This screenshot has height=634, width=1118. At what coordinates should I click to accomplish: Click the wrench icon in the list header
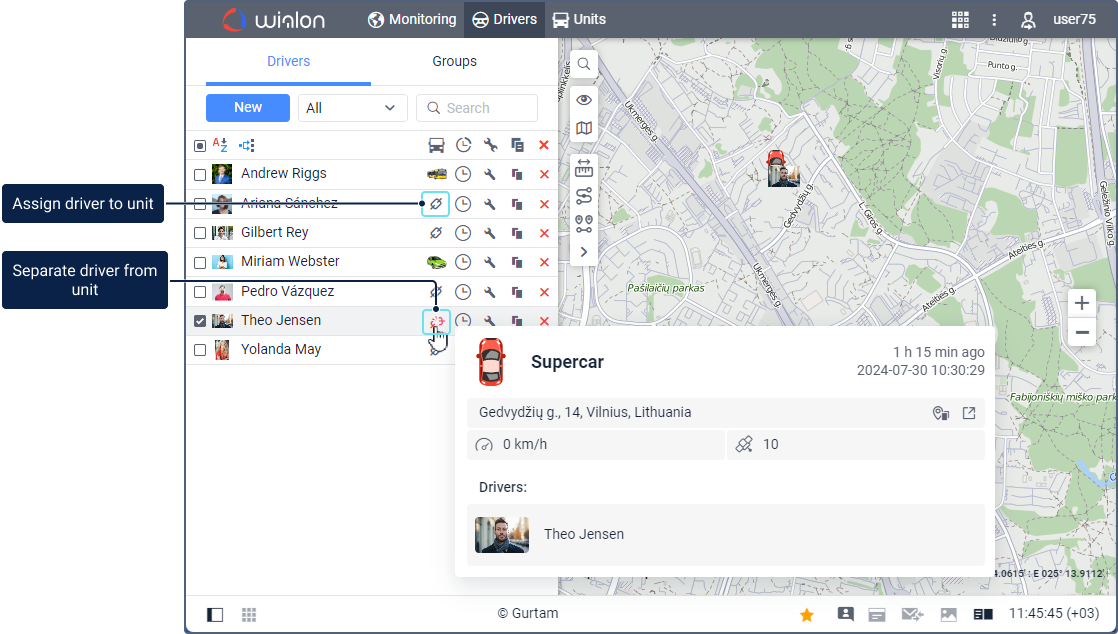(491, 145)
